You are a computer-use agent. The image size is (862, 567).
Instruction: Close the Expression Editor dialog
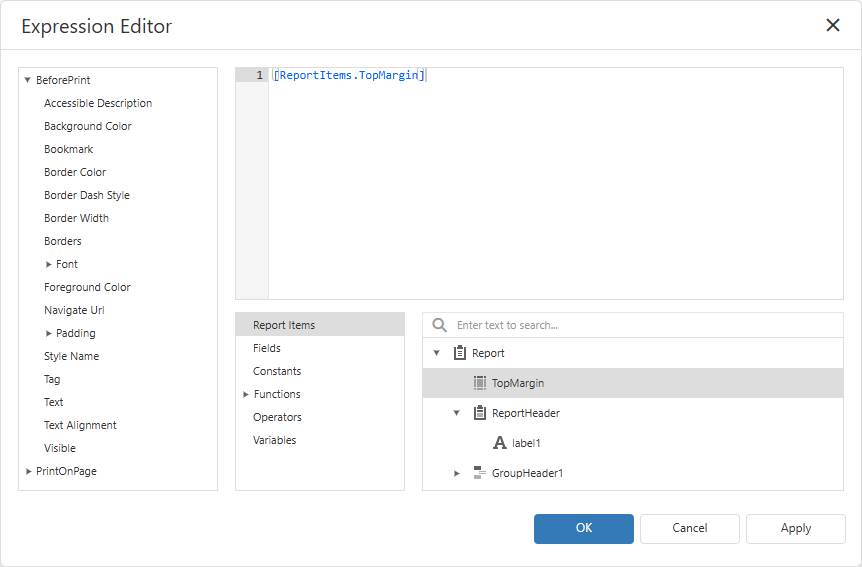pos(833,25)
